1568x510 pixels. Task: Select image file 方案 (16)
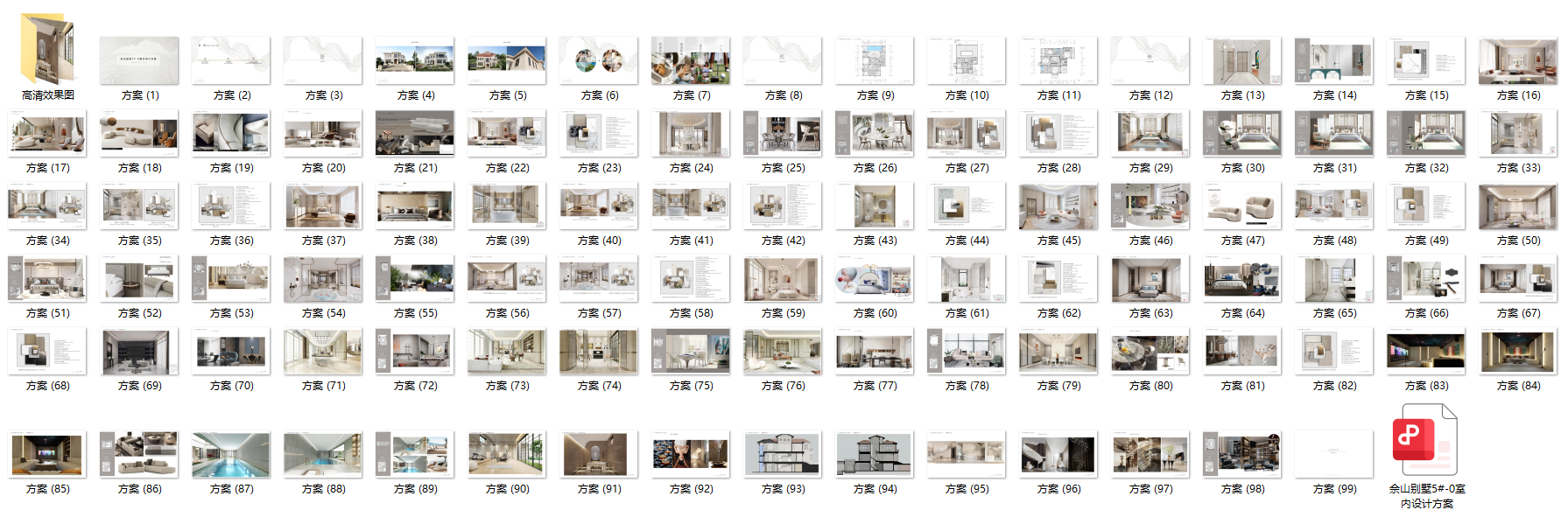click(1518, 60)
